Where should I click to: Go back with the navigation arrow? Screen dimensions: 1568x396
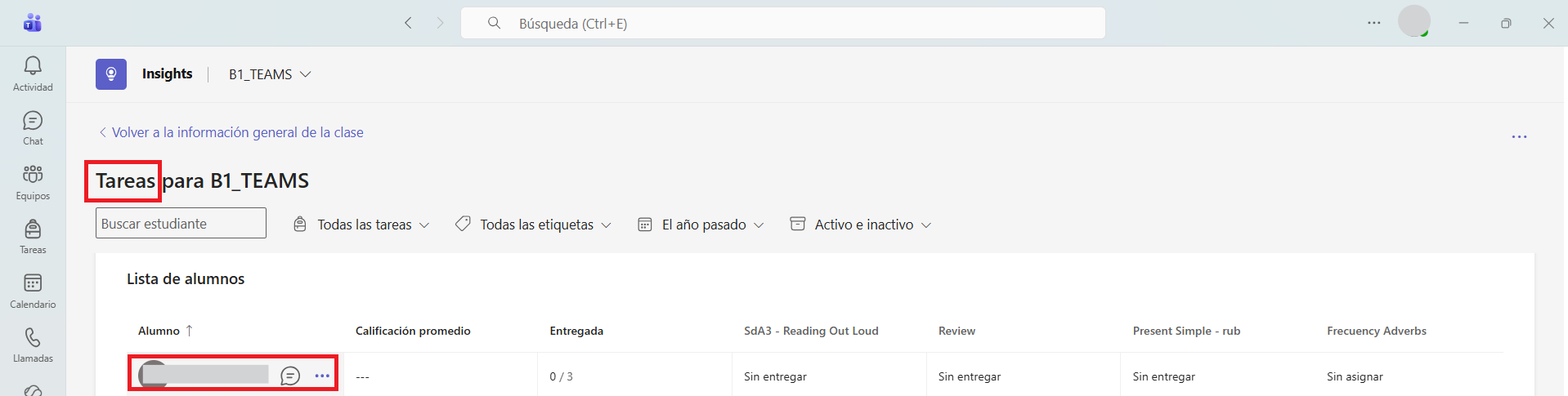coord(408,23)
